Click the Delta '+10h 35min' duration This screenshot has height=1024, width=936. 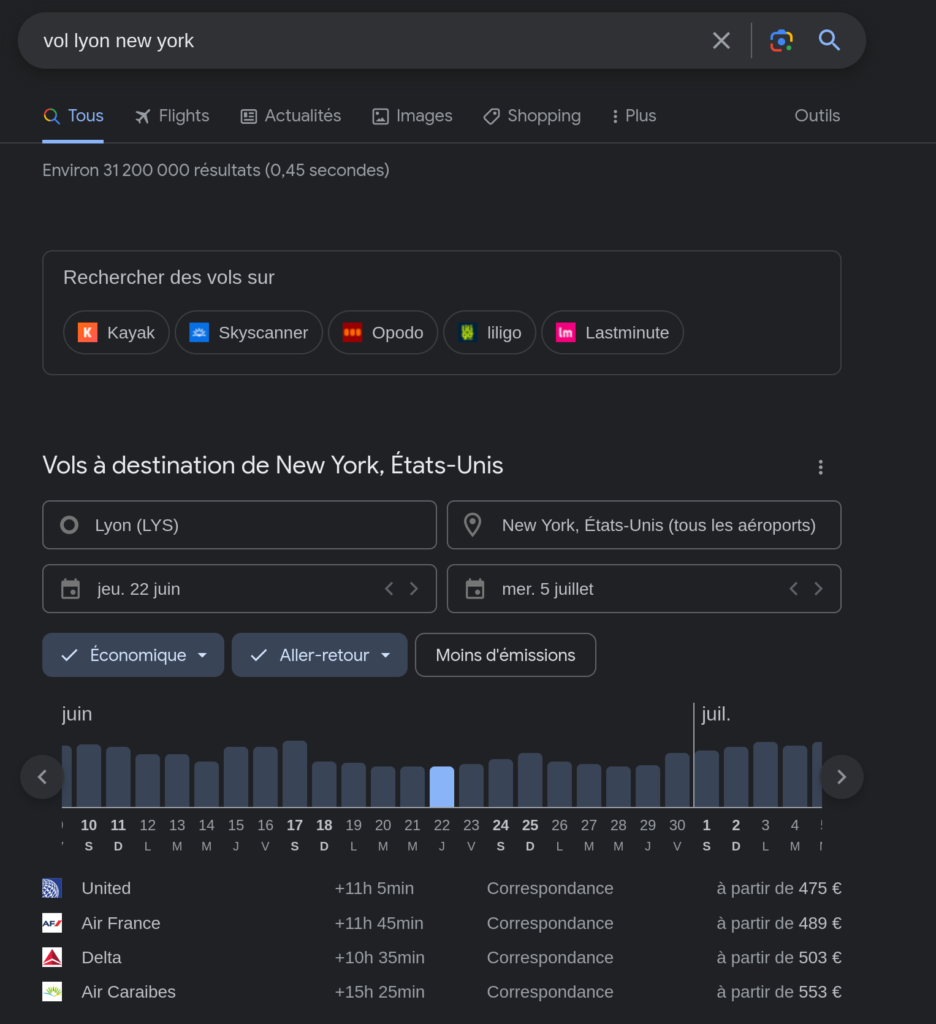point(379,957)
